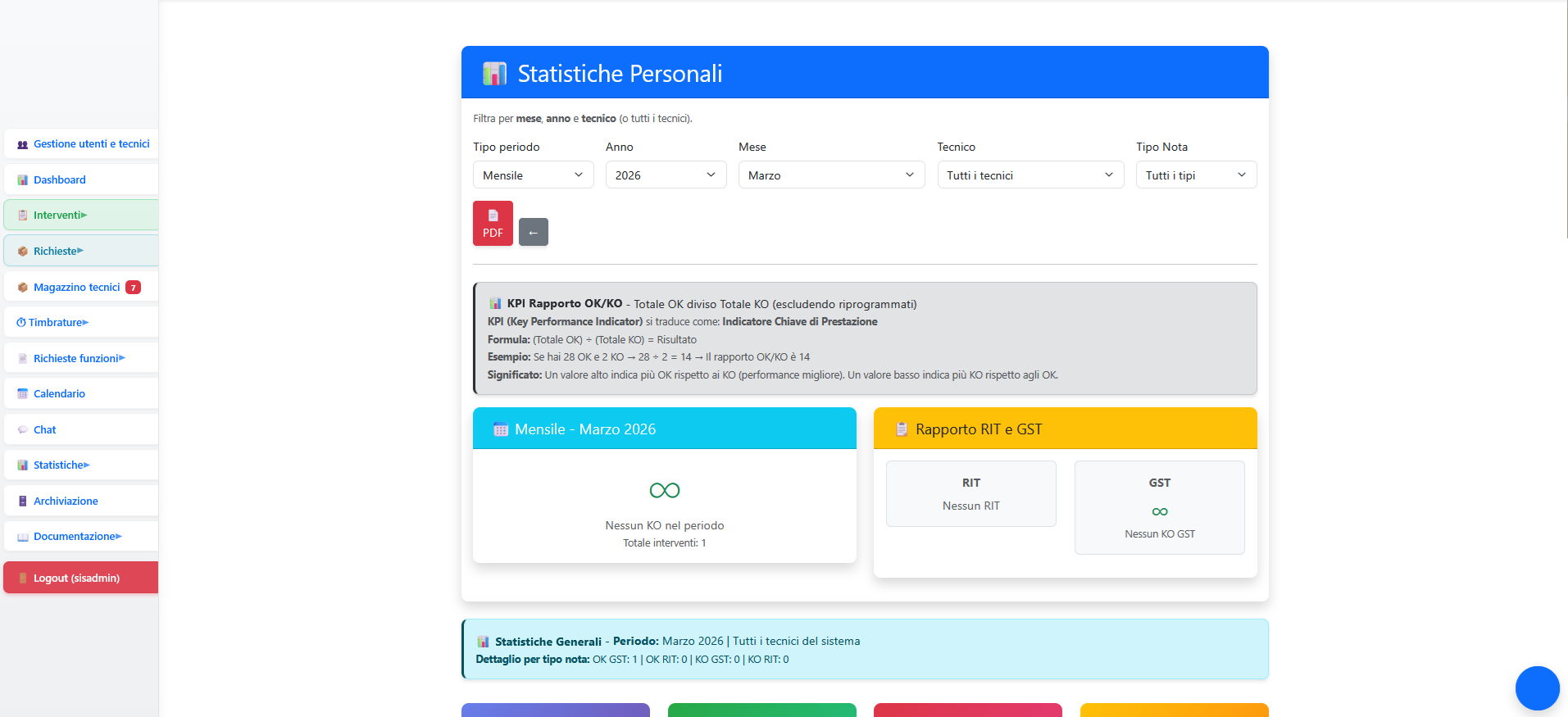This screenshot has width=1568, height=717.
Task: Click 'Totale interventi: 1' text
Action: (x=665, y=543)
